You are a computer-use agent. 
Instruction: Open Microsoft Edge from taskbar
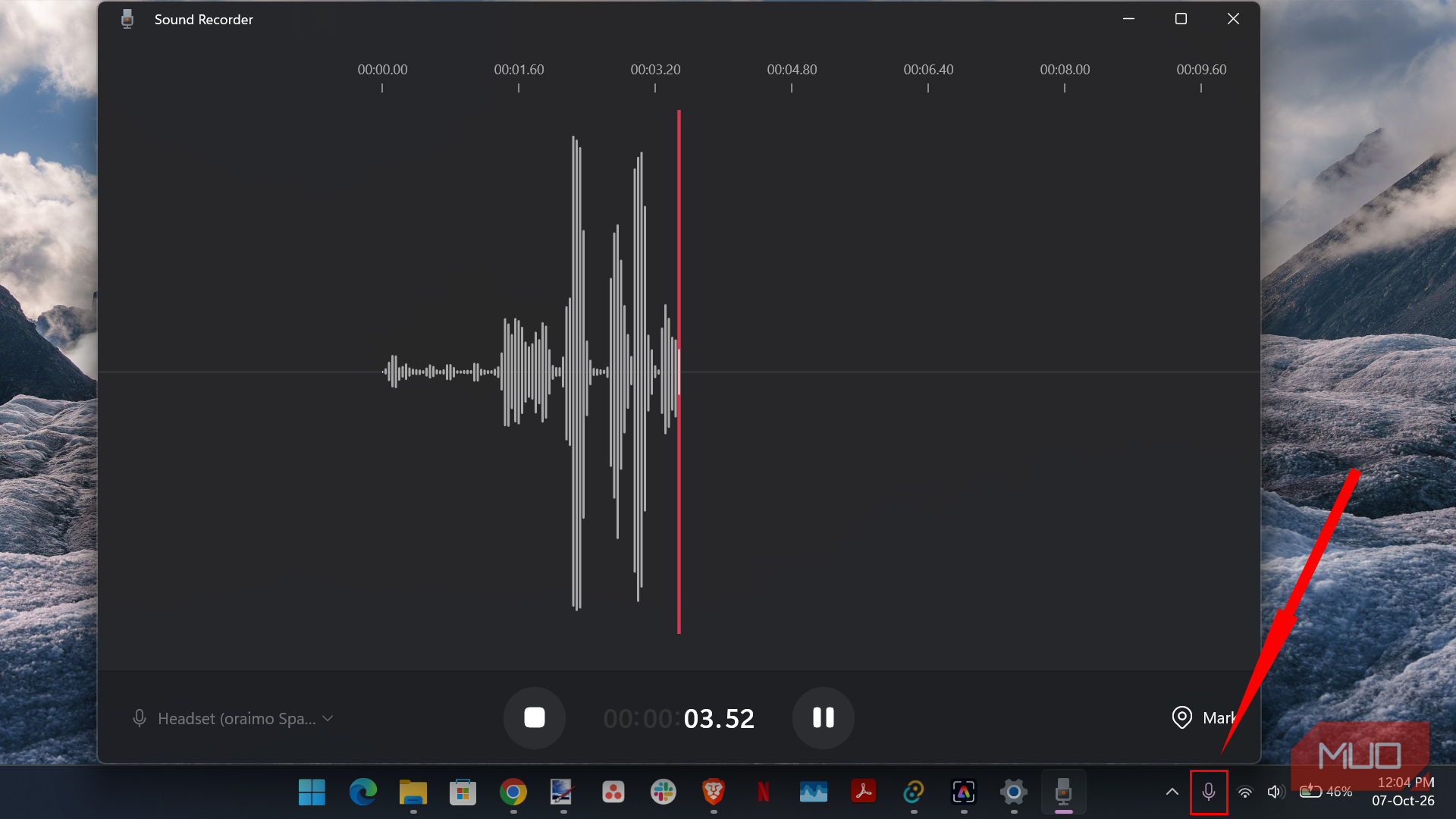[362, 792]
